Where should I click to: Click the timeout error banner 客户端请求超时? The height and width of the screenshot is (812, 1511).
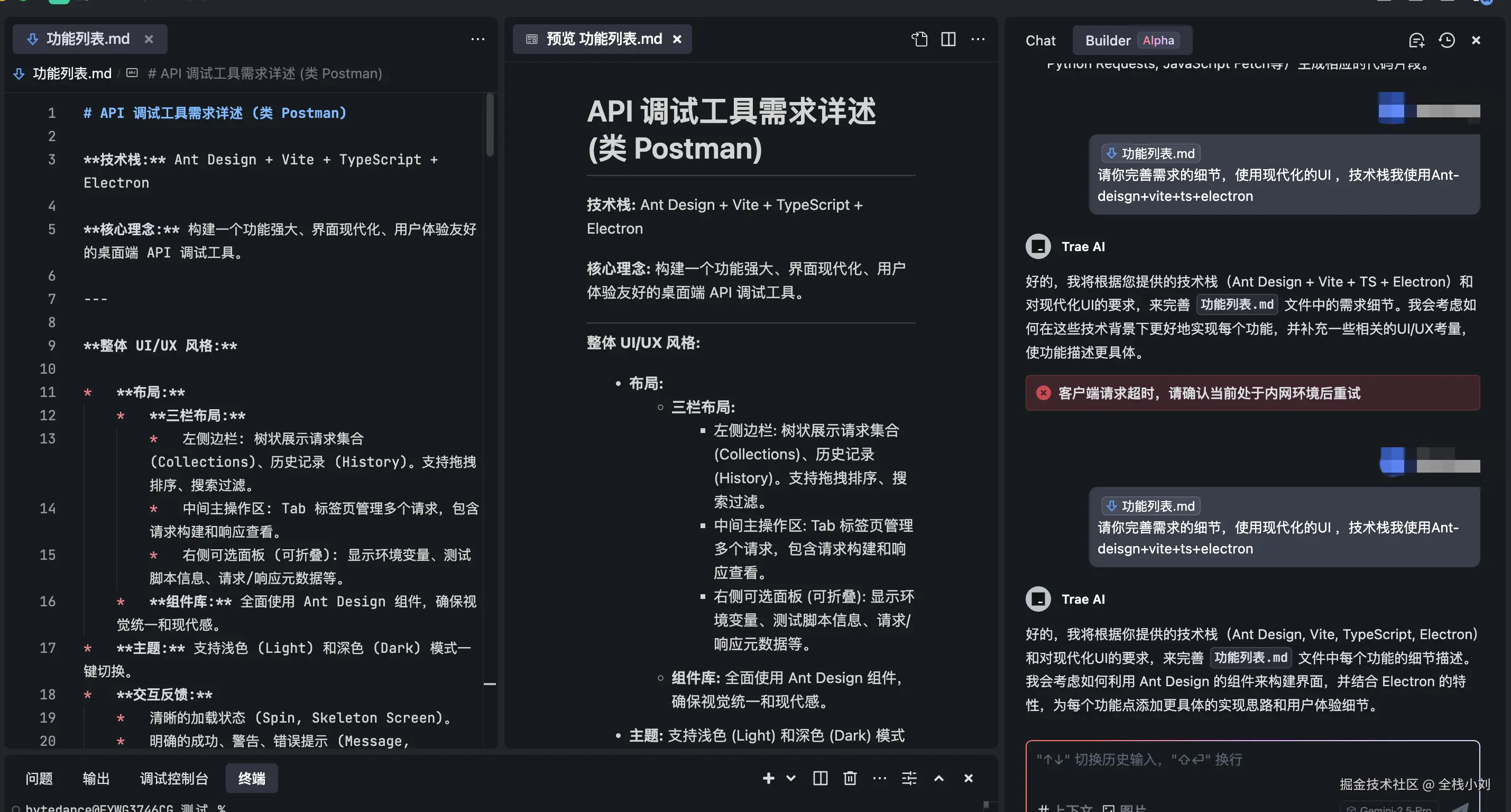pyautogui.click(x=1252, y=393)
